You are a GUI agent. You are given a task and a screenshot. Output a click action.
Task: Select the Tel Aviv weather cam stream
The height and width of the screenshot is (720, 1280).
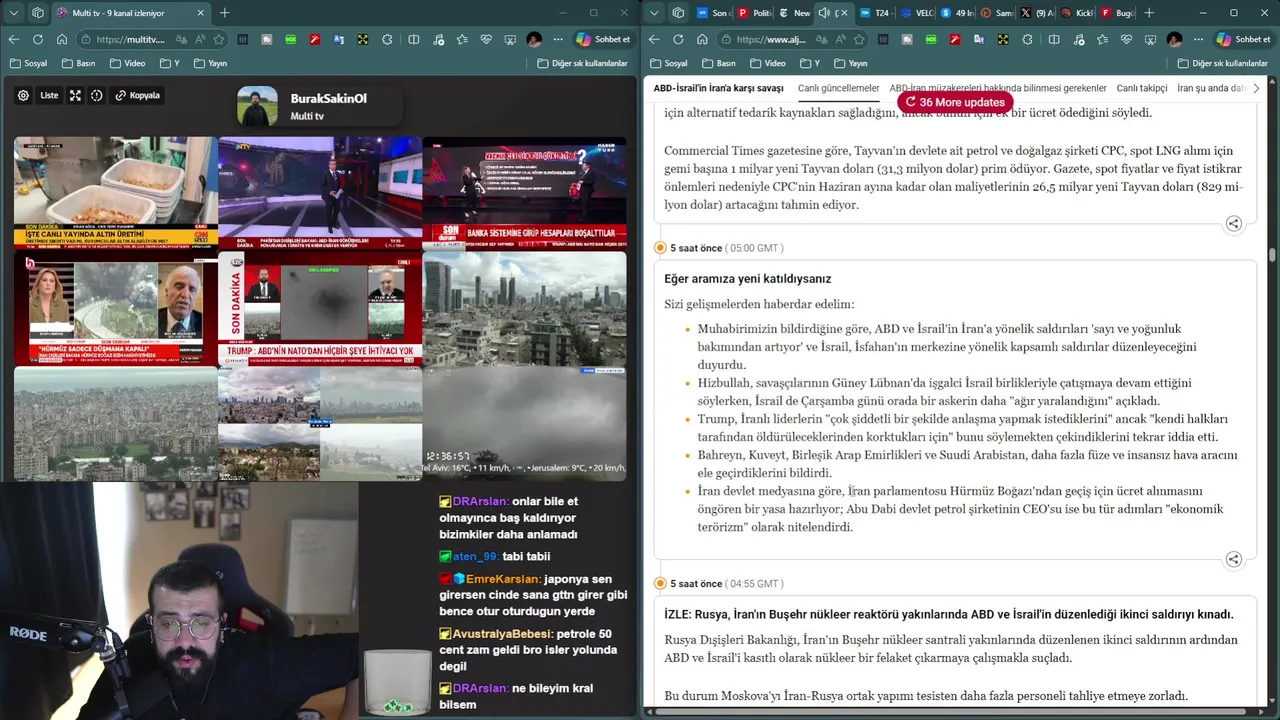click(524, 424)
